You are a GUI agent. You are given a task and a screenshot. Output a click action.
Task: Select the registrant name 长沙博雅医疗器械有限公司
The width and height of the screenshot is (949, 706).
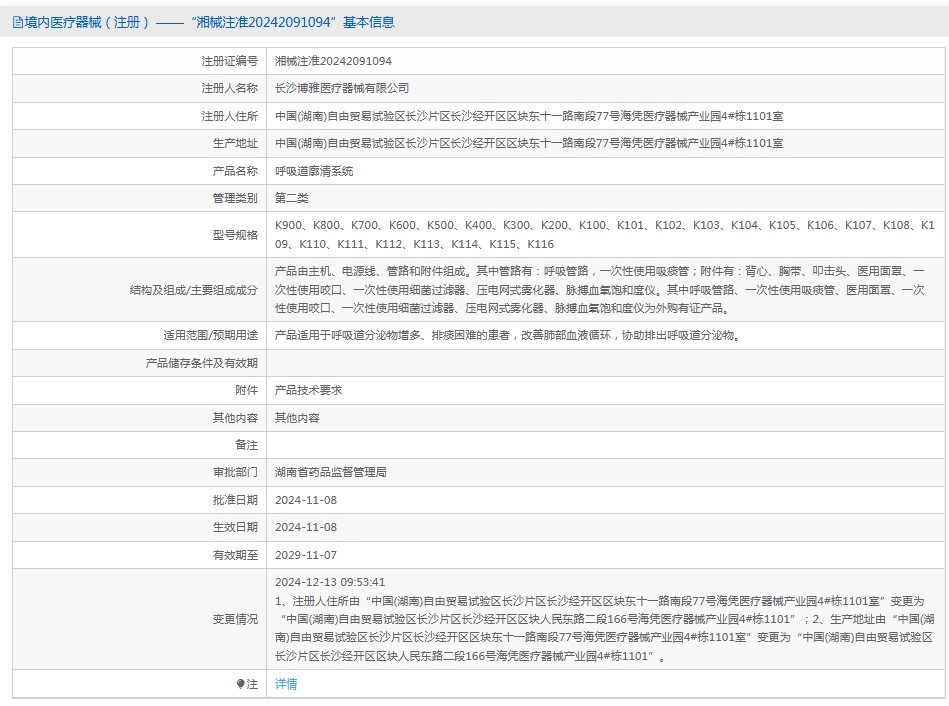[341, 88]
